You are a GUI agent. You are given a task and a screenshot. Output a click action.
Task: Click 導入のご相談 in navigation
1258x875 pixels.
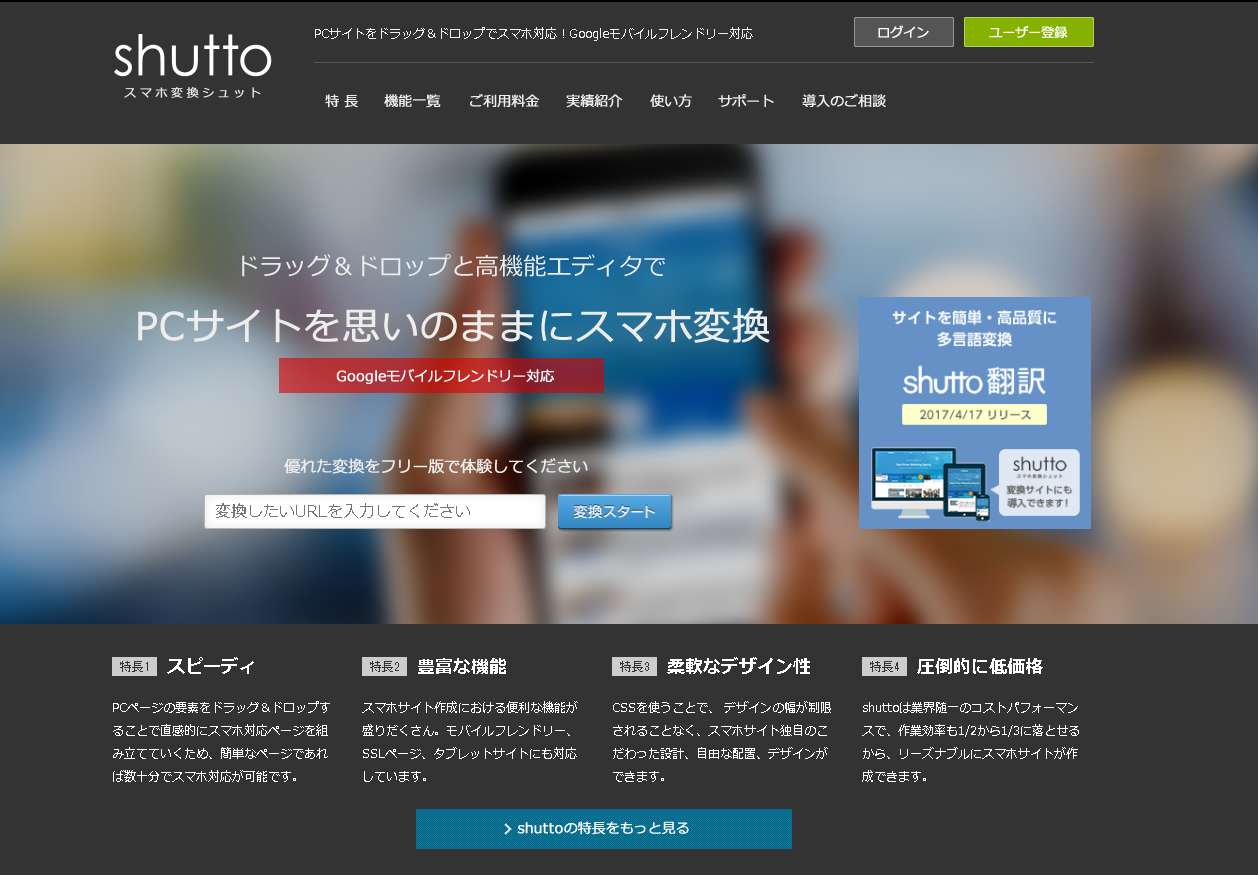click(x=844, y=101)
